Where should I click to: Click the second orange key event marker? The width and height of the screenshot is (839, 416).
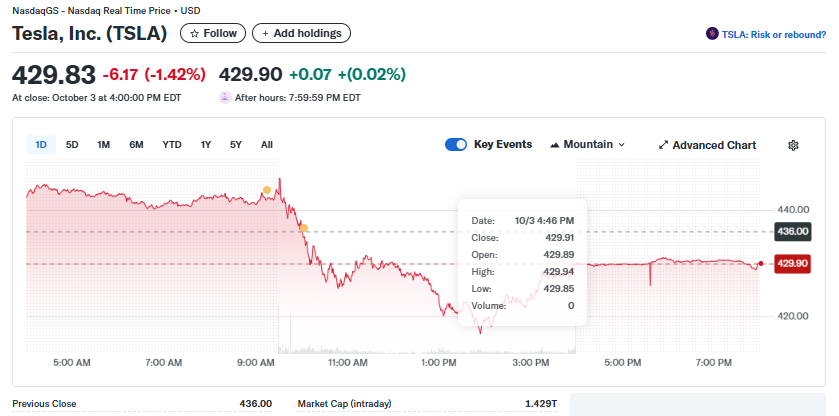tap(303, 228)
